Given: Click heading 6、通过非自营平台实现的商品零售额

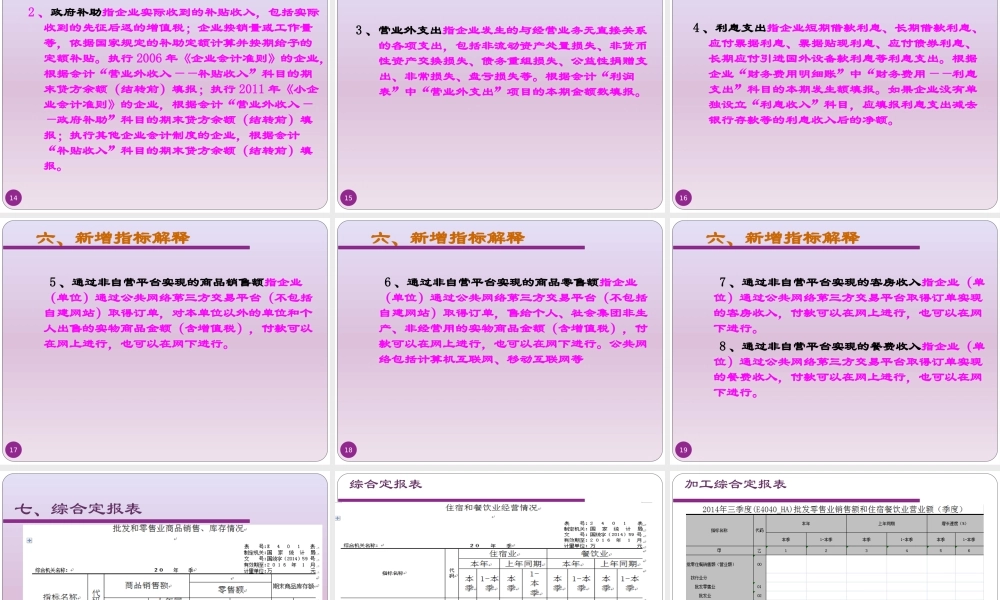Looking at the screenshot, I should coord(492,282).
